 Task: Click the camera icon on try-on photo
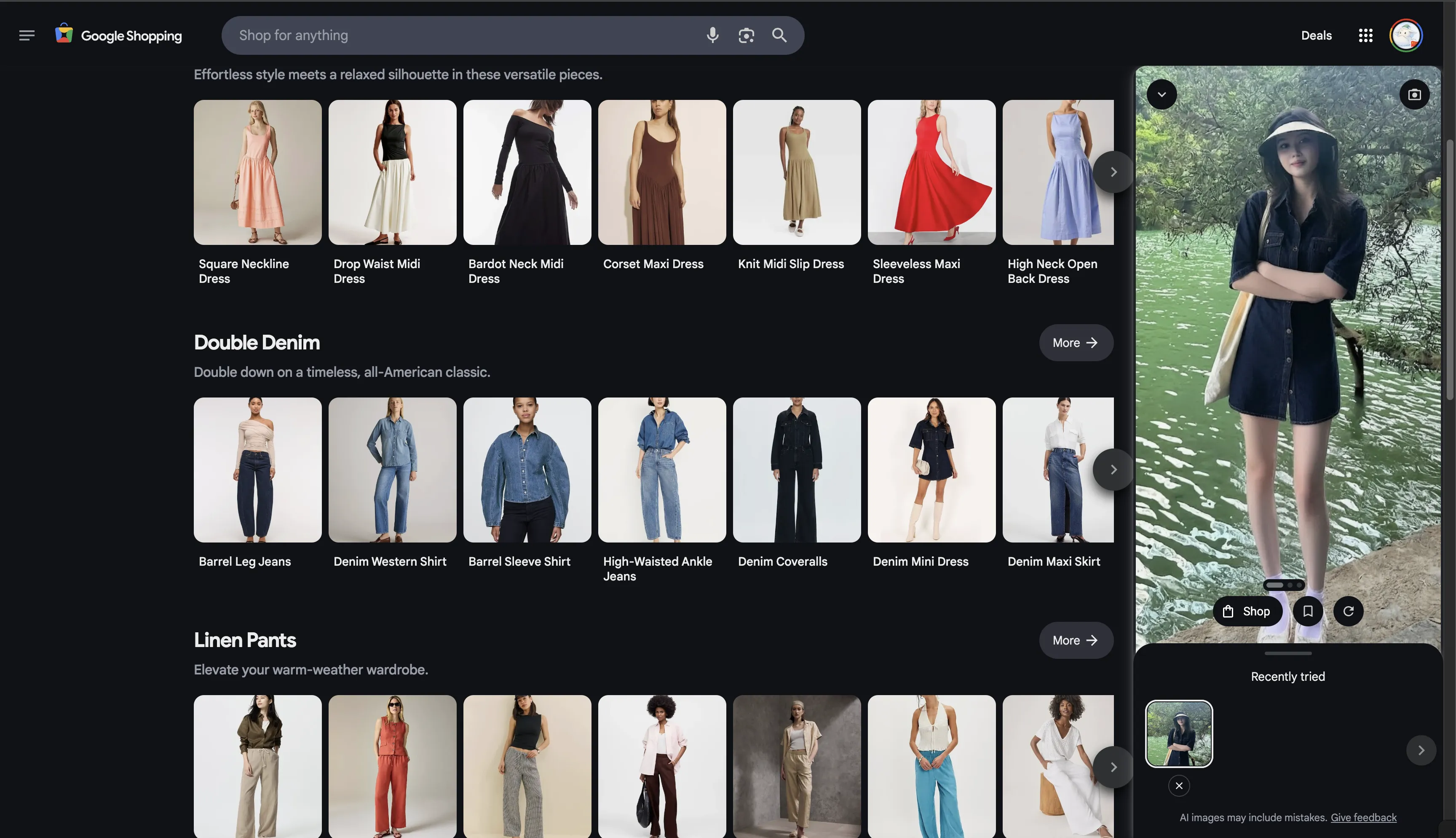1415,94
